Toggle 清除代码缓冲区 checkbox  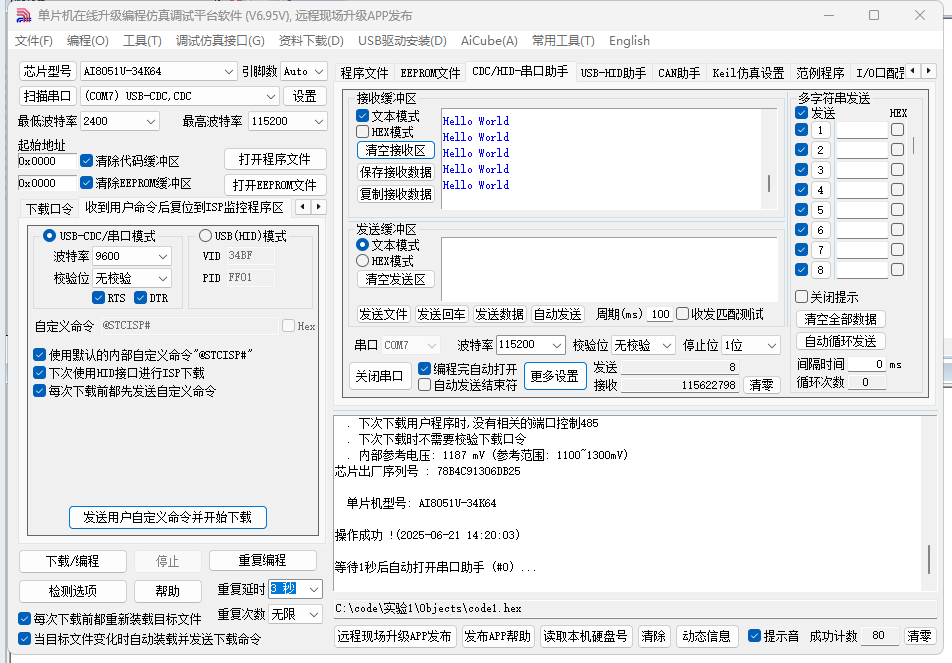click(x=86, y=161)
